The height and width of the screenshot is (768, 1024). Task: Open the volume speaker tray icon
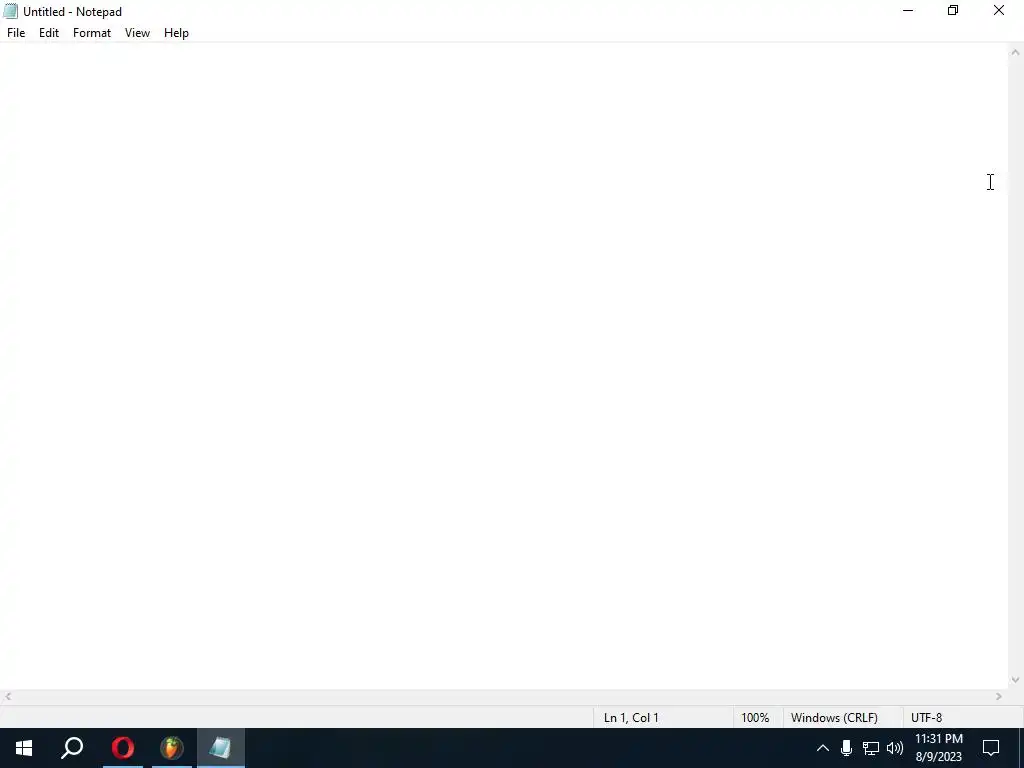[x=895, y=748]
